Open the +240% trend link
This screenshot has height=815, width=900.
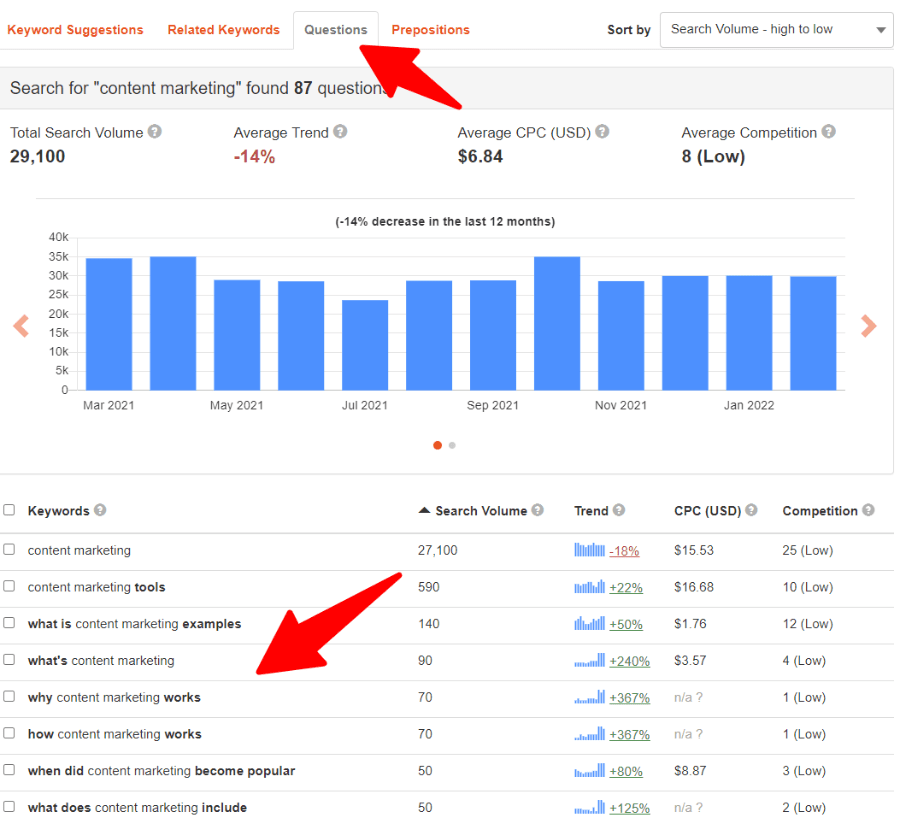pyautogui.click(x=629, y=661)
